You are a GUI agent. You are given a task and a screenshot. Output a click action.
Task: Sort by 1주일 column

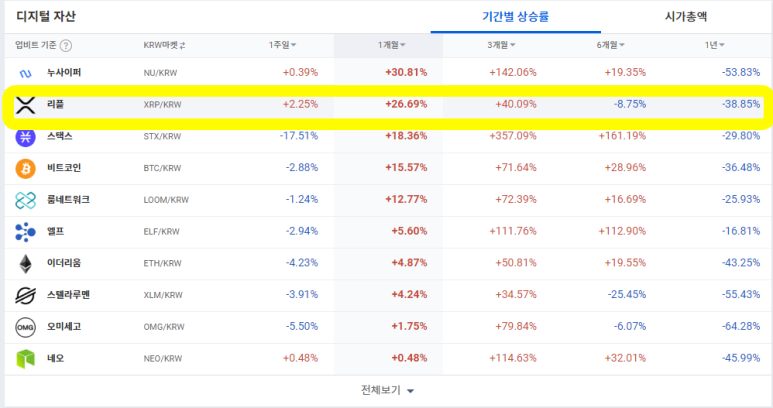click(x=282, y=45)
